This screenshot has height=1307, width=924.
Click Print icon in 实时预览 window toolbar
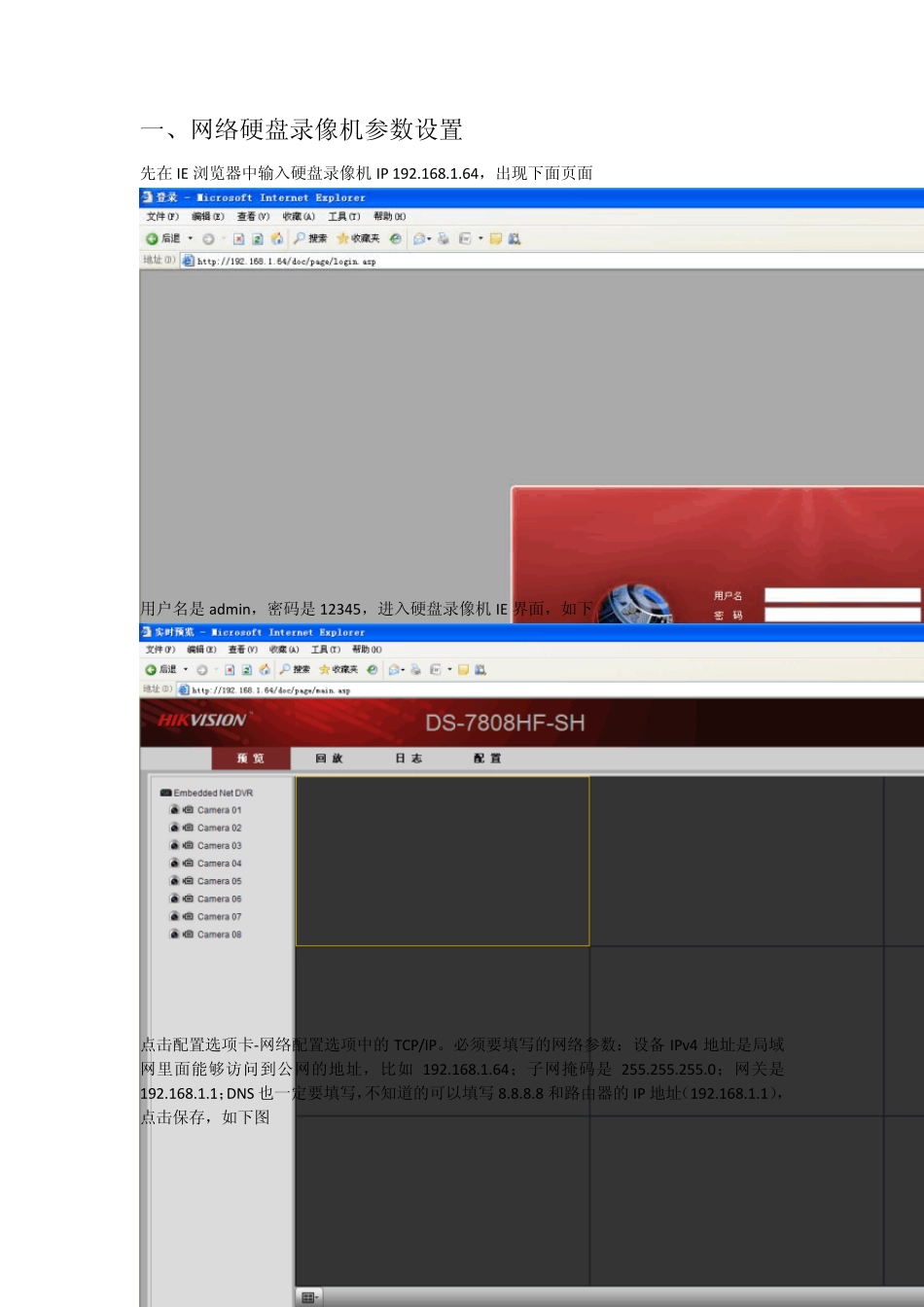(x=416, y=670)
